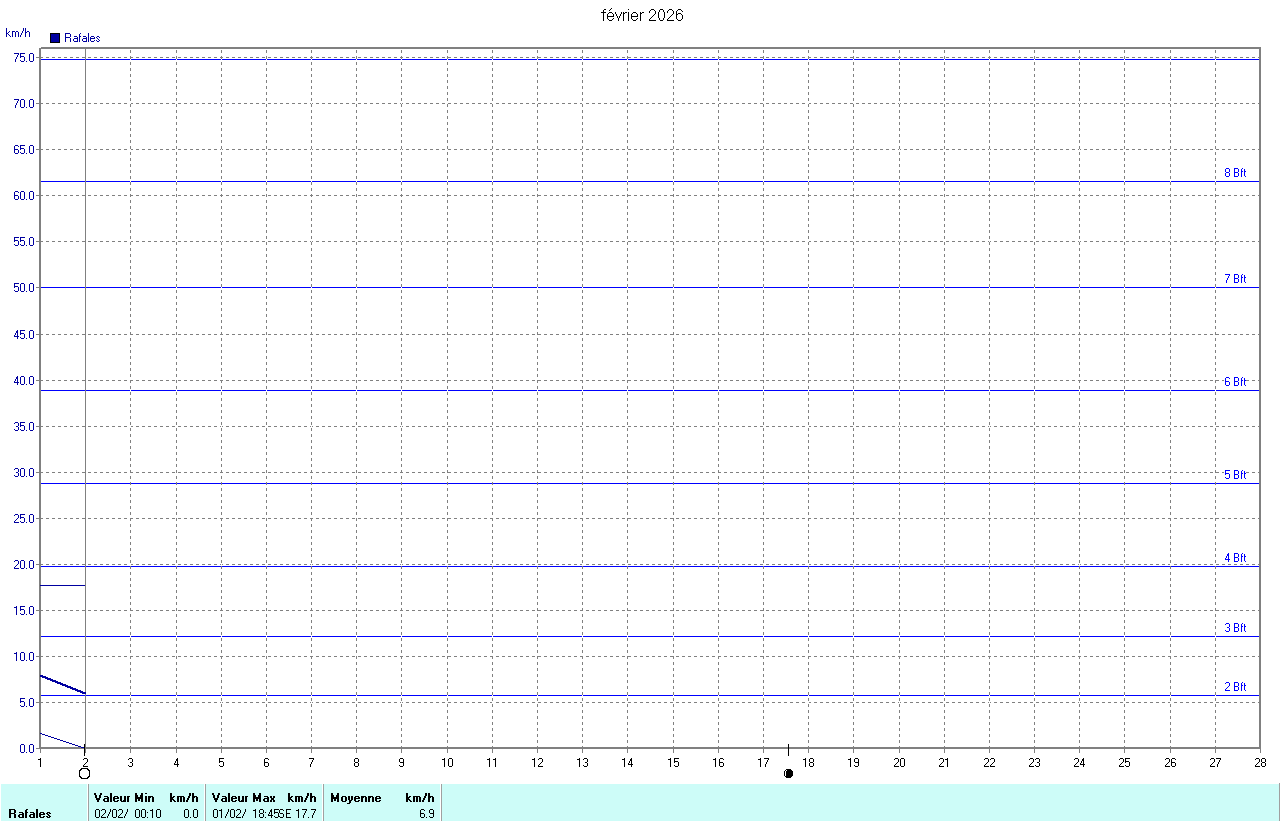Click the new moon icon near day 17
Viewport: 1280px width, 821px height.
coord(788,773)
